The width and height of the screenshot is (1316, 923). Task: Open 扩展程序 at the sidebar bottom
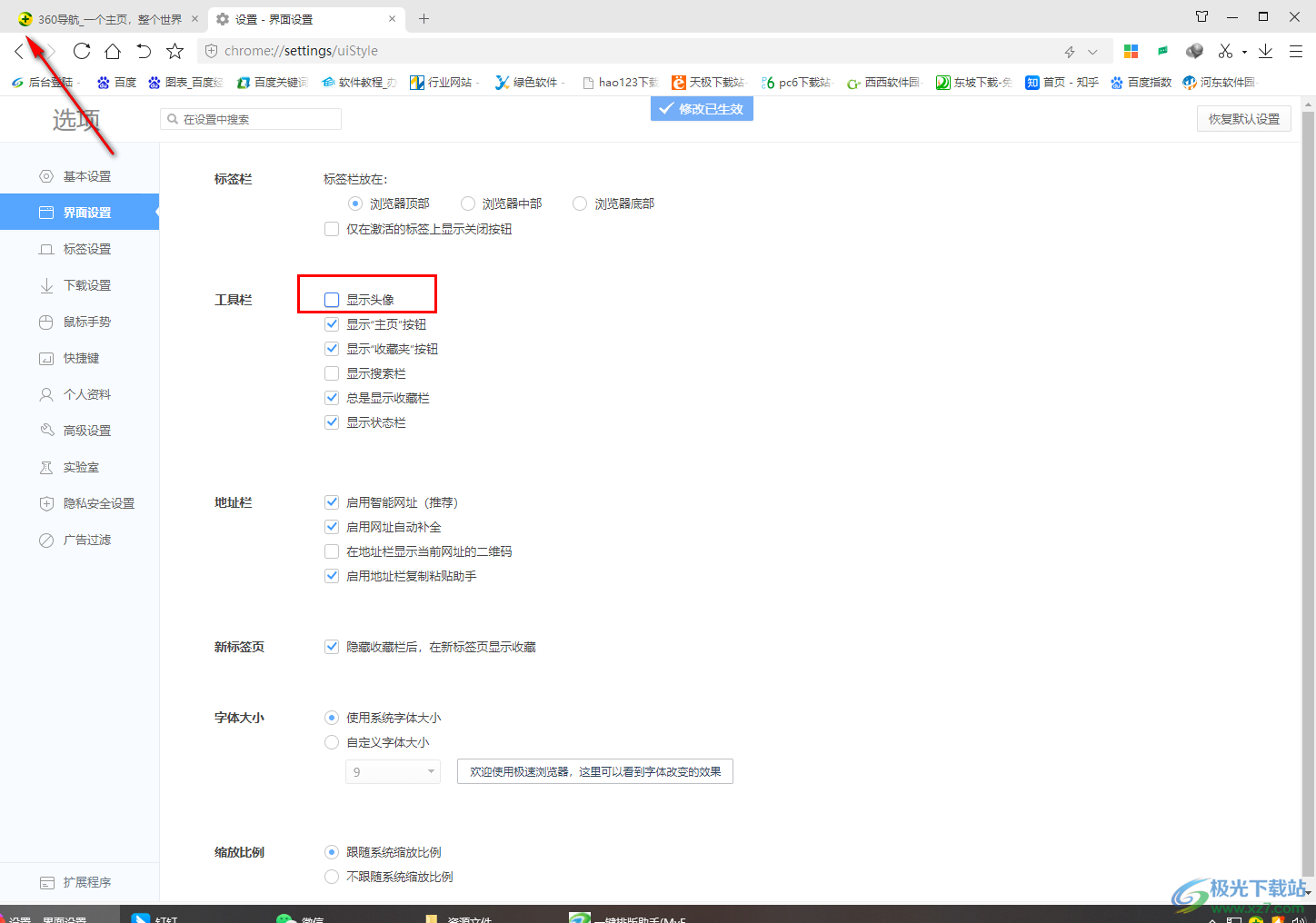point(79,882)
